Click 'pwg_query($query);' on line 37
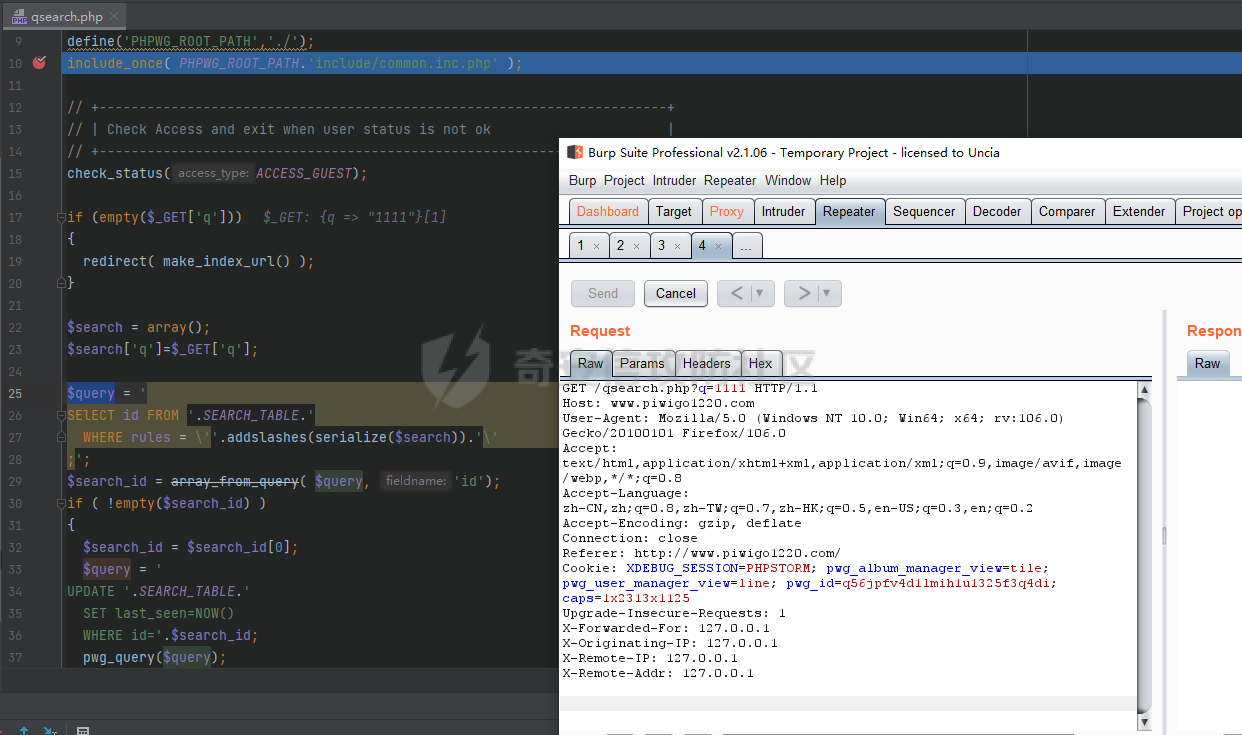This screenshot has width=1242, height=735. click(155, 657)
